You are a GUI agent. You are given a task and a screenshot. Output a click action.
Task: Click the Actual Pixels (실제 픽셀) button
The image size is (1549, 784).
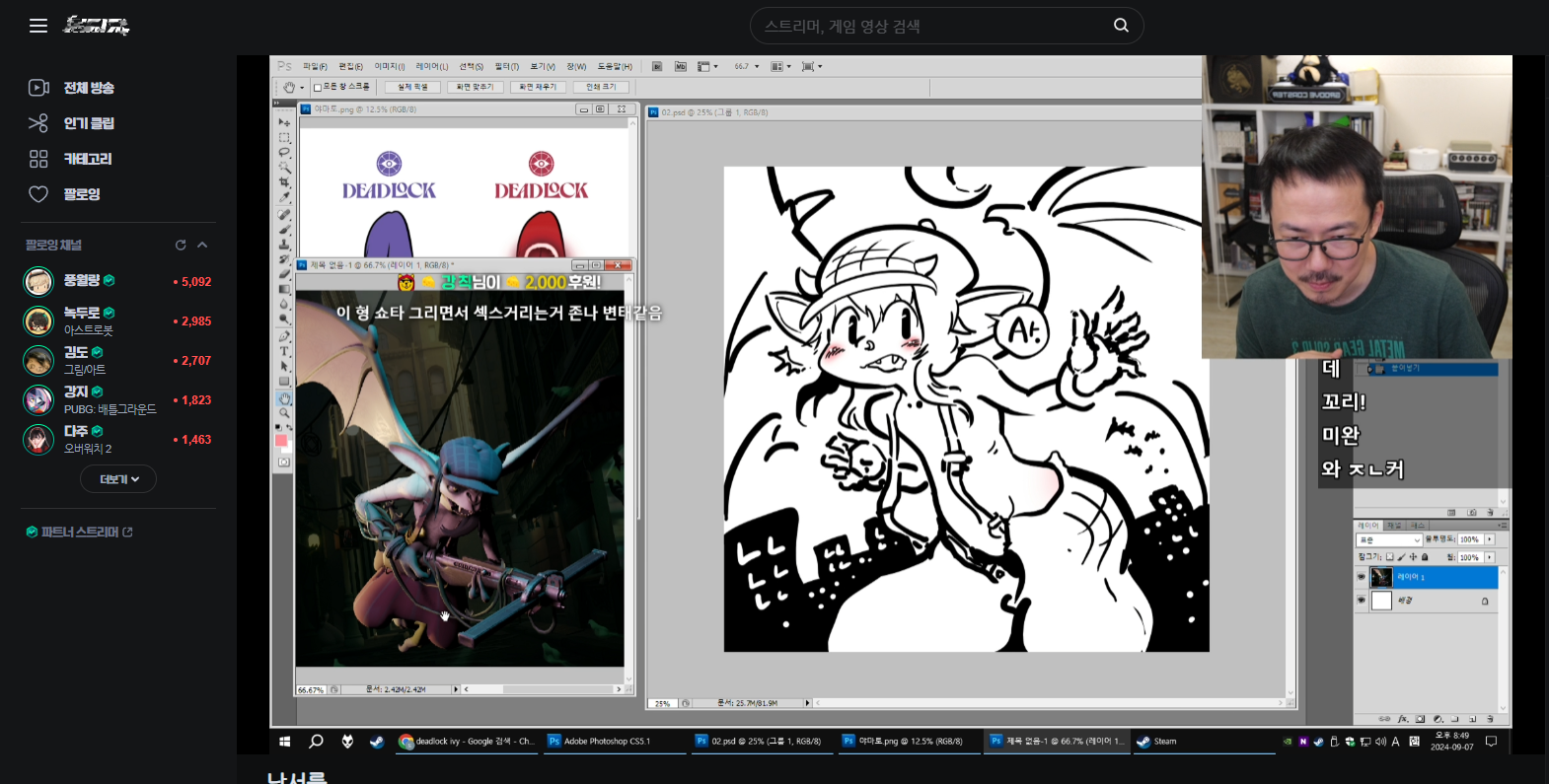(412, 87)
